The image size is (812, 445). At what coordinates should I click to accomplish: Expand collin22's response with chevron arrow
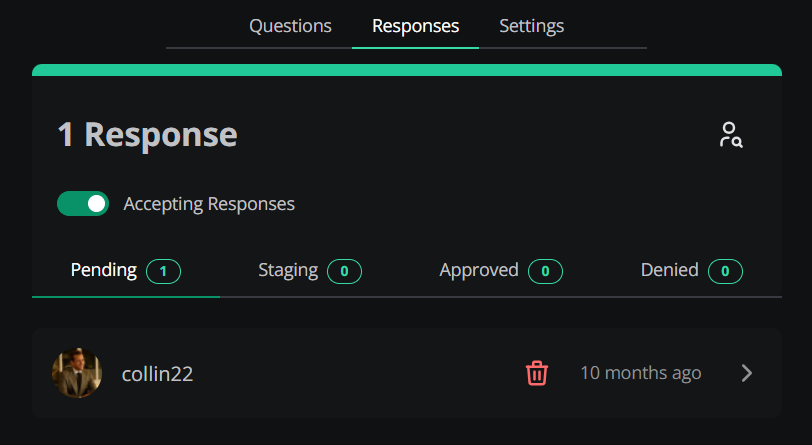point(746,373)
